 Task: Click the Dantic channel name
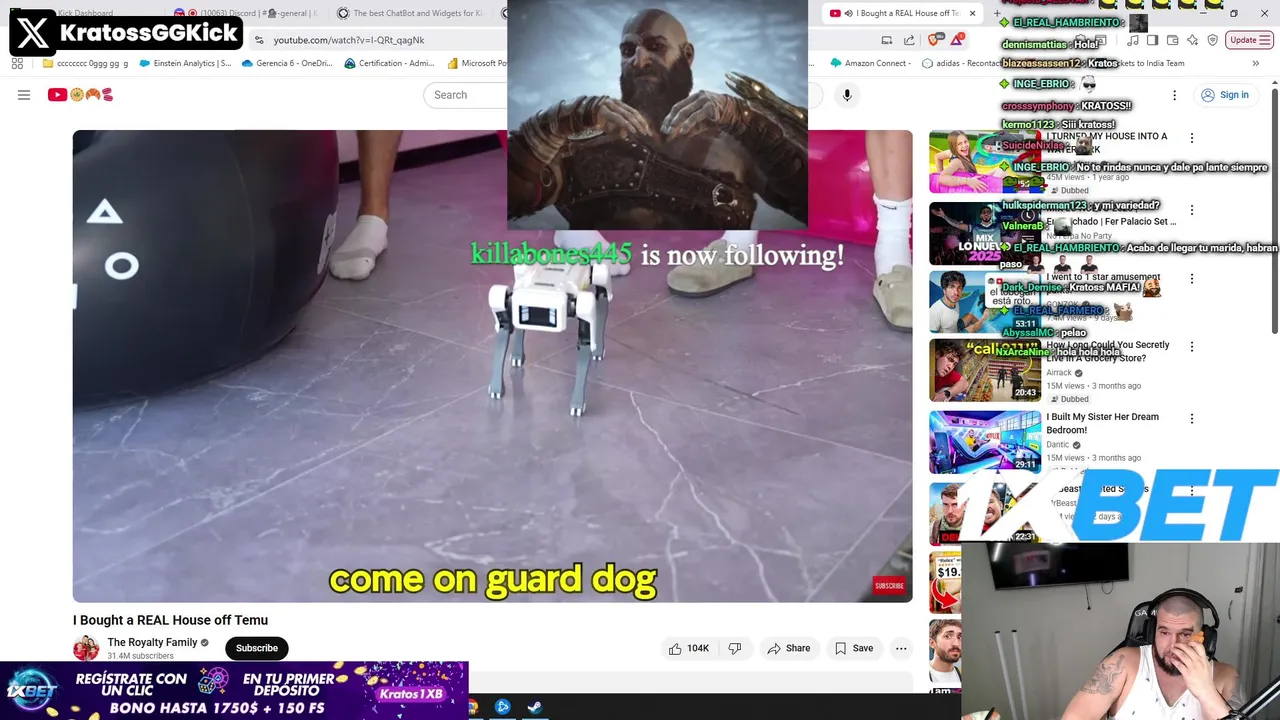1057,444
